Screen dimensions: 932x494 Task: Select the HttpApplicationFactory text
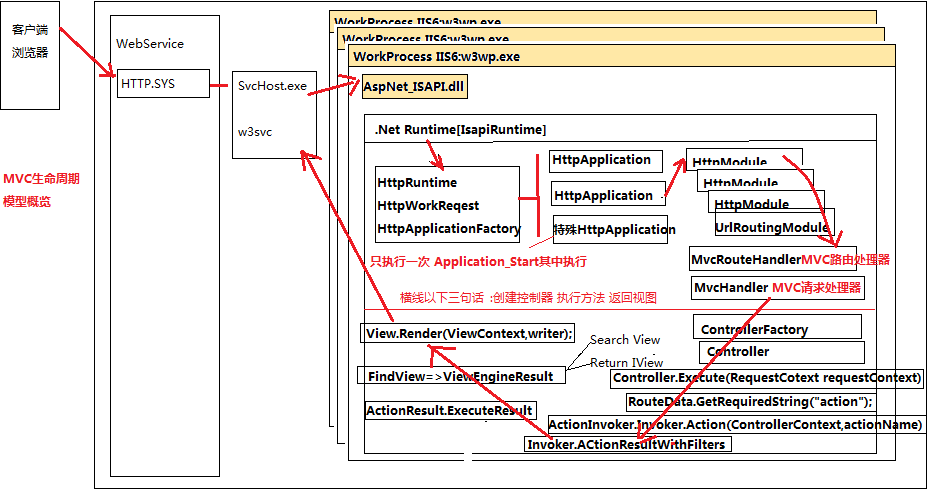point(449,228)
